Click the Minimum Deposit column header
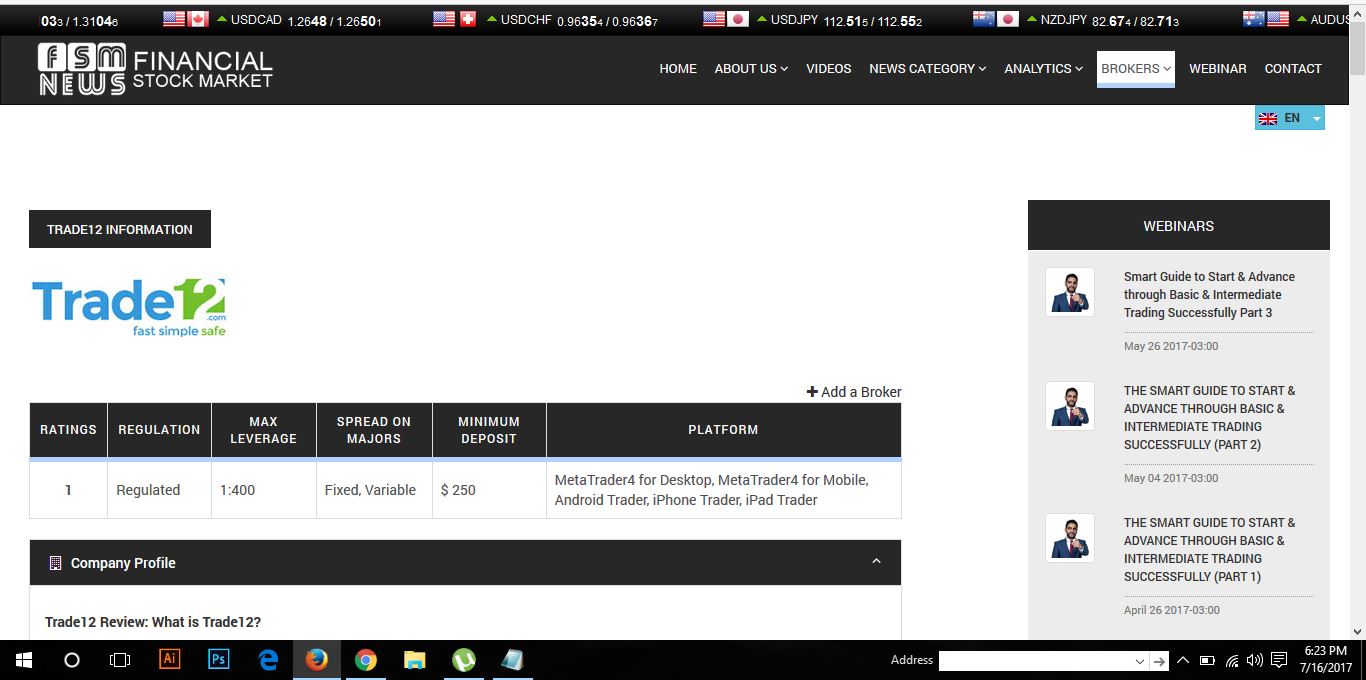The height and width of the screenshot is (680, 1366). [489, 430]
